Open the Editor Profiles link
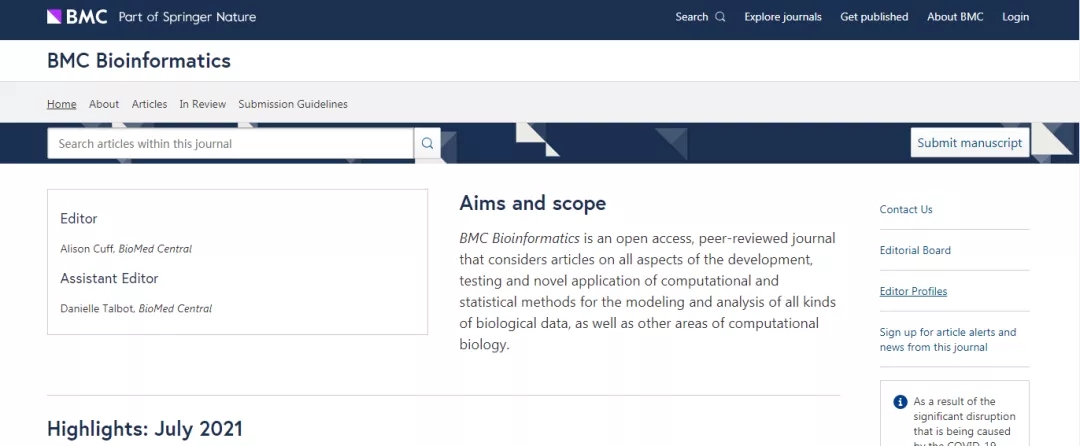This screenshot has width=1080, height=446. (x=913, y=291)
